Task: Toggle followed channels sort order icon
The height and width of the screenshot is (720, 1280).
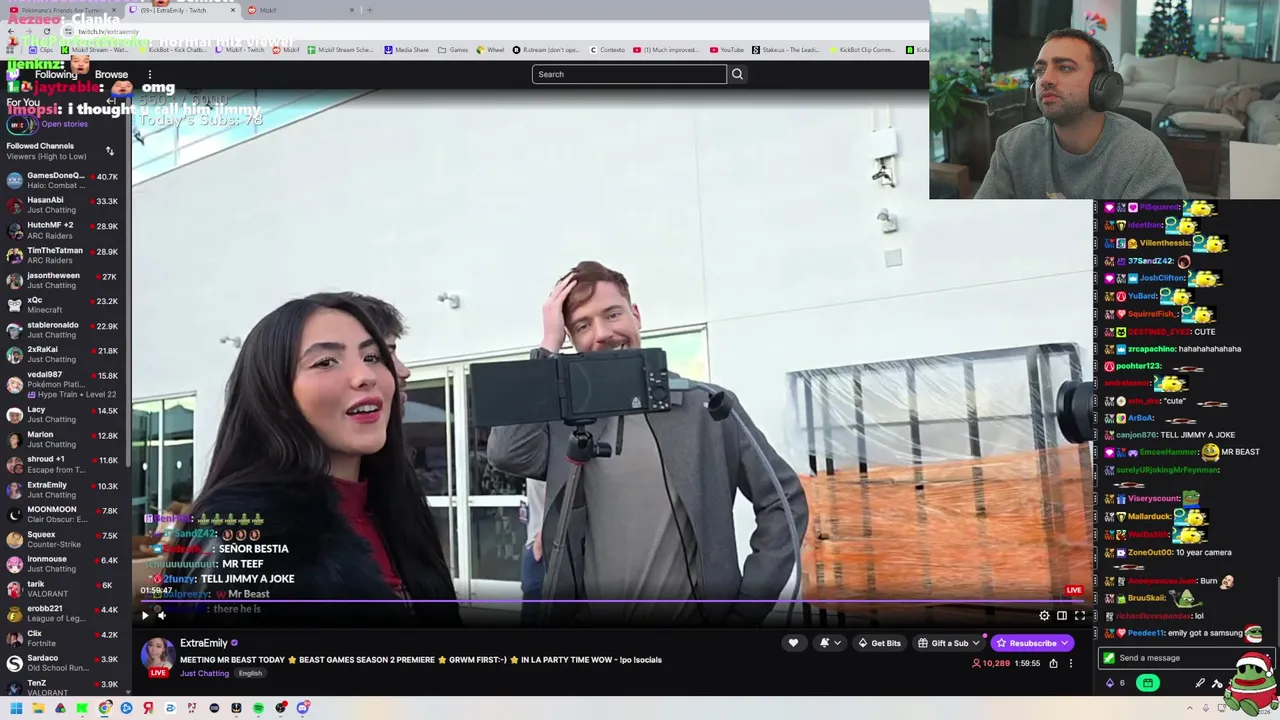Action: 110,151
